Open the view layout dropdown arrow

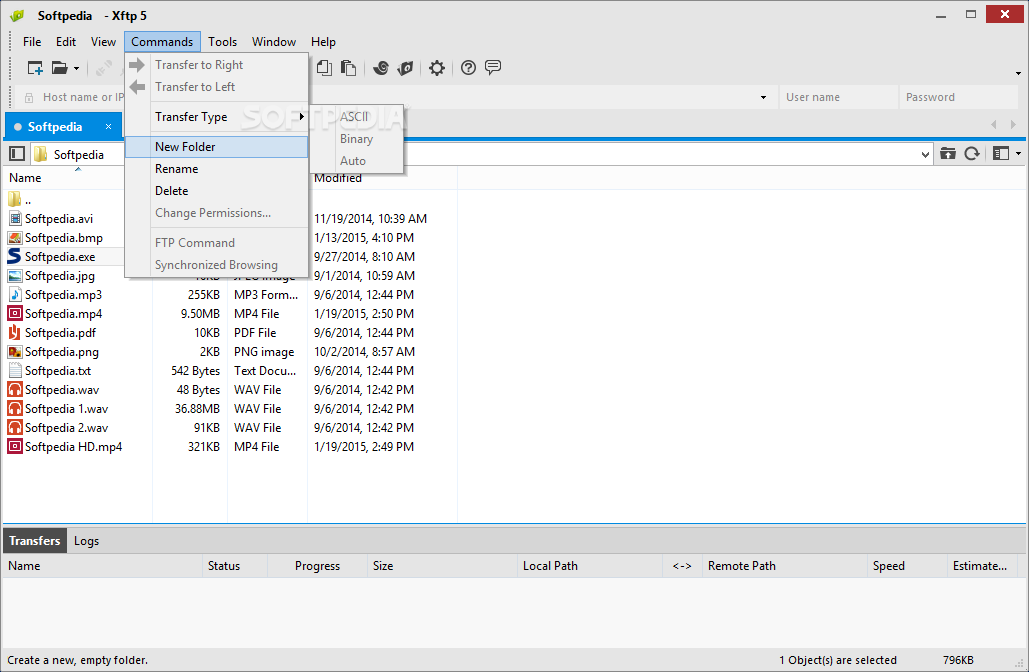point(1018,154)
